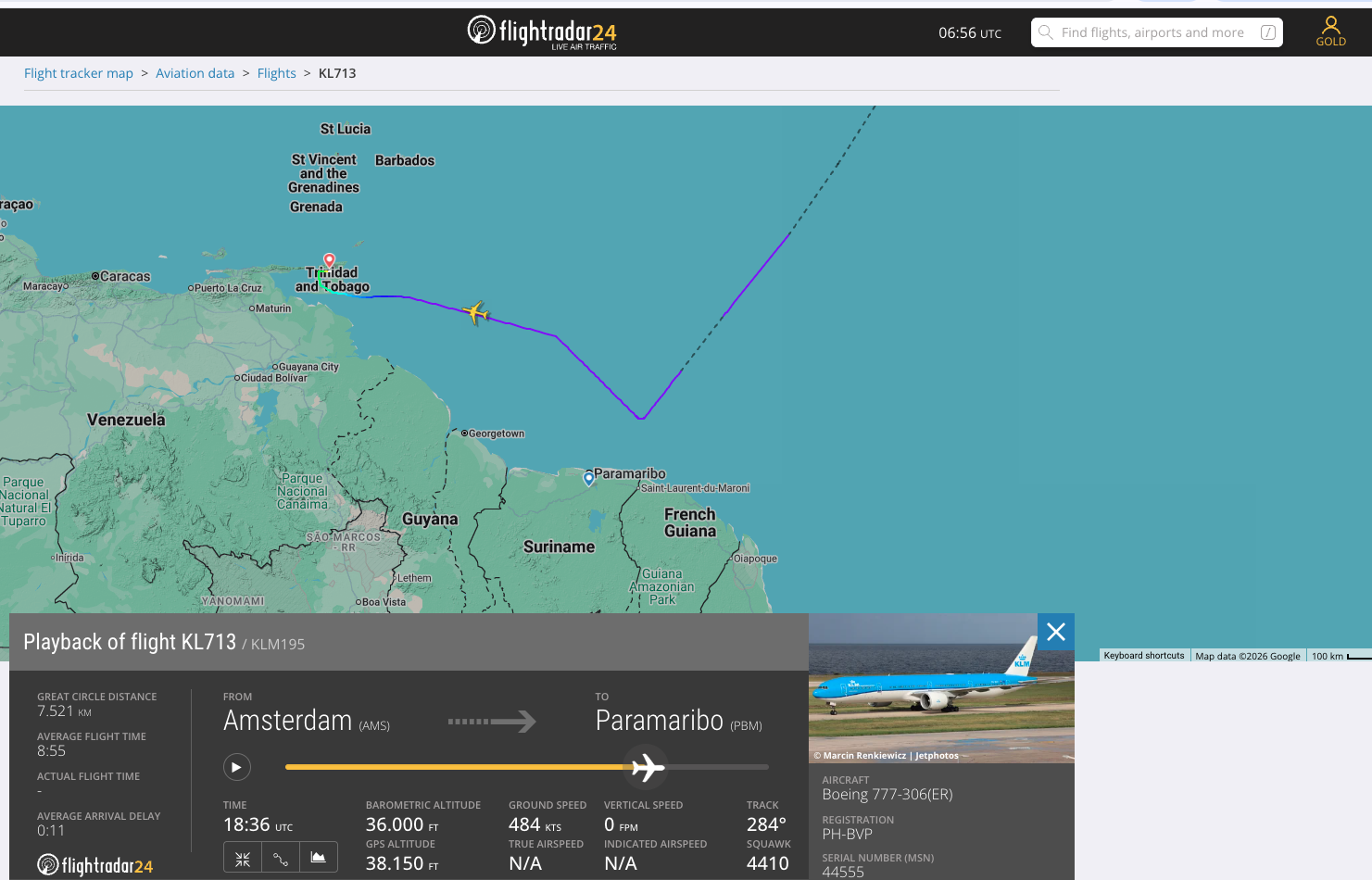
Task: Click the aircraft type Boeing 777-306(ER)
Action: point(887,794)
